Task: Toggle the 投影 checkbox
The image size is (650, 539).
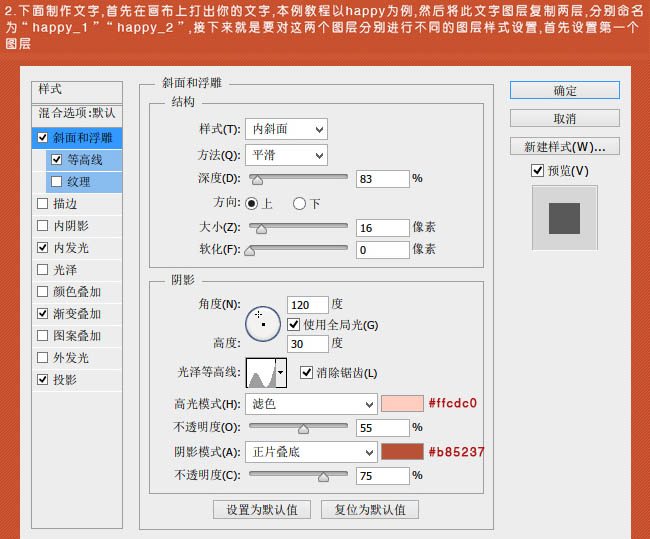Action: [x=43, y=379]
